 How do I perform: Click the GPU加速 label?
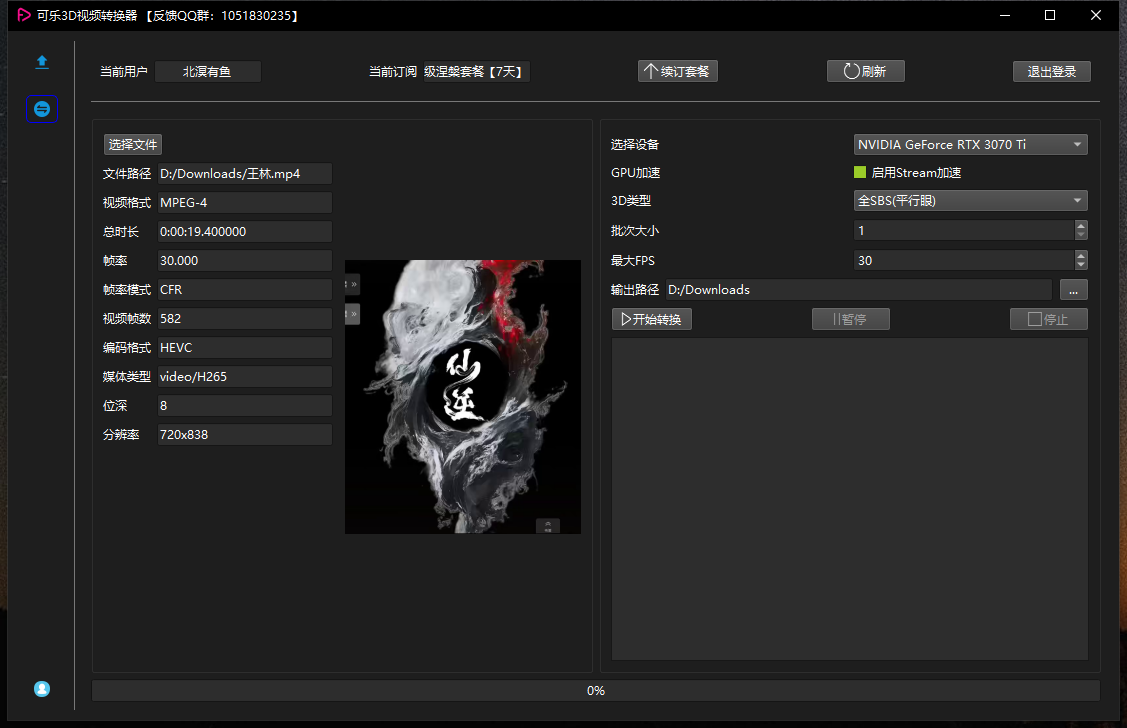click(635, 172)
